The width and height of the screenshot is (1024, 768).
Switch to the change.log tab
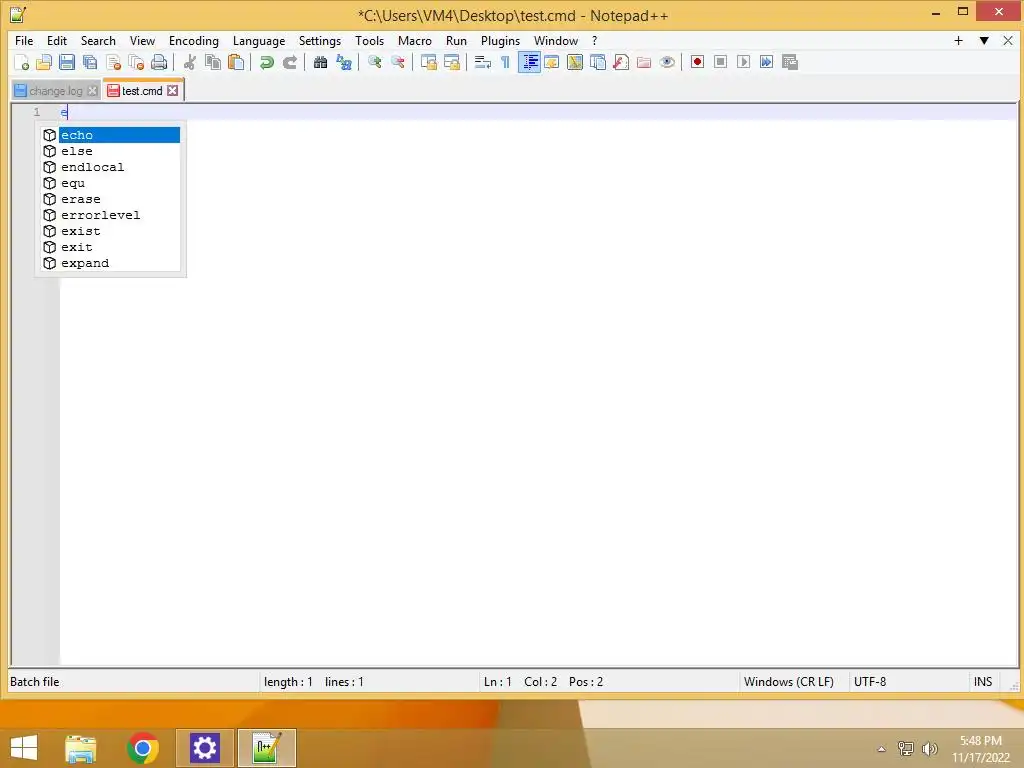56,91
